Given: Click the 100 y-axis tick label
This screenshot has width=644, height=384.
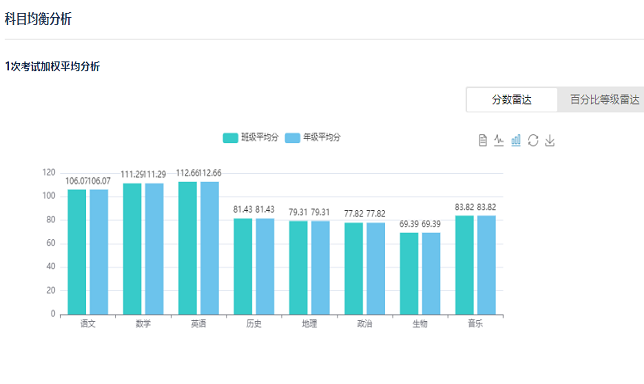Looking at the screenshot, I should tap(49, 196).
